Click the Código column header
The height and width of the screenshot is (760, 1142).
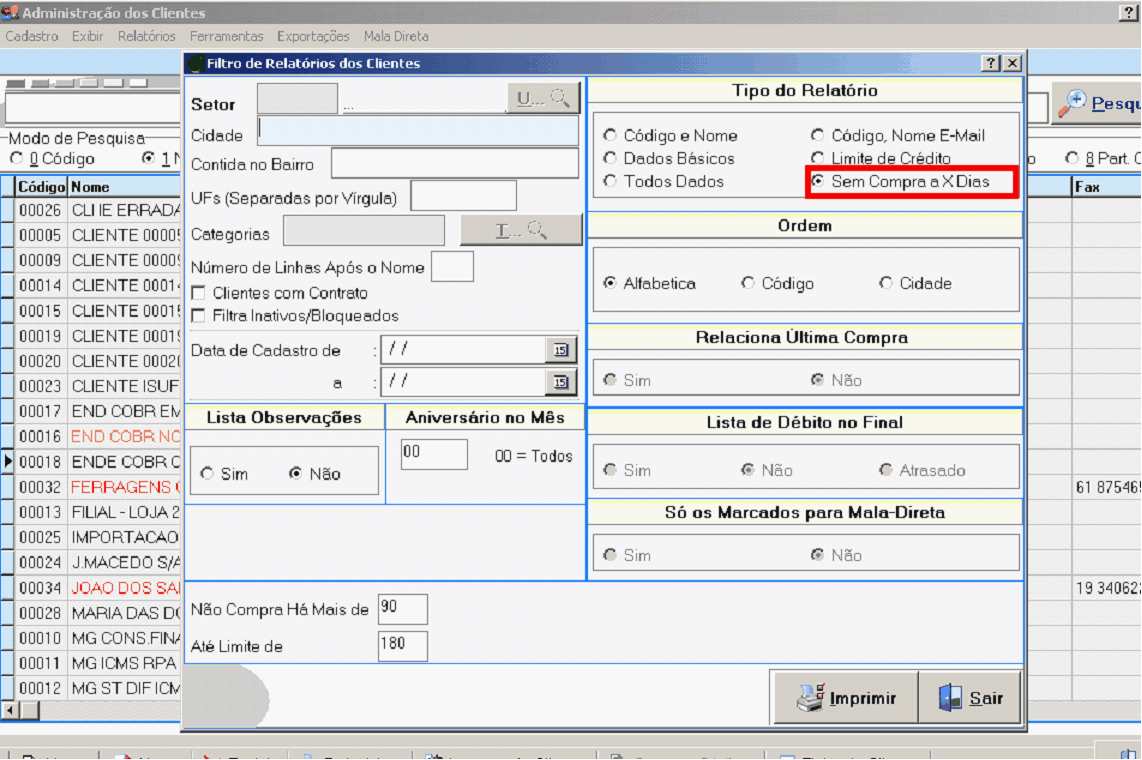[41, 187]
